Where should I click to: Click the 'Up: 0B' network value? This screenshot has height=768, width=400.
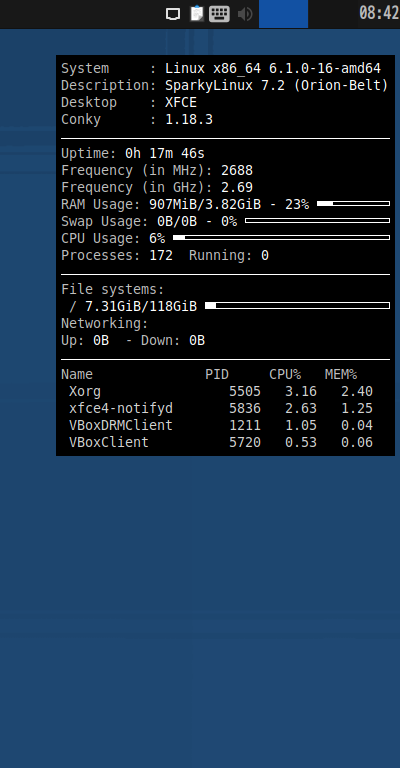[85, 341]
